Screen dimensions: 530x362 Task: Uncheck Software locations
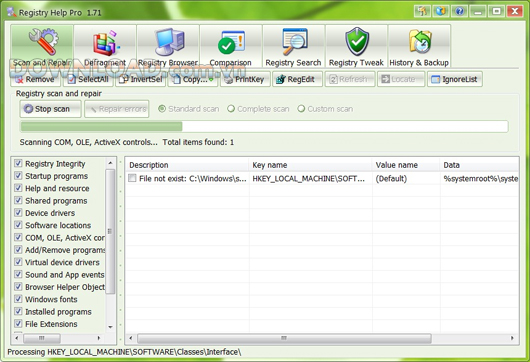coord(18,225)
